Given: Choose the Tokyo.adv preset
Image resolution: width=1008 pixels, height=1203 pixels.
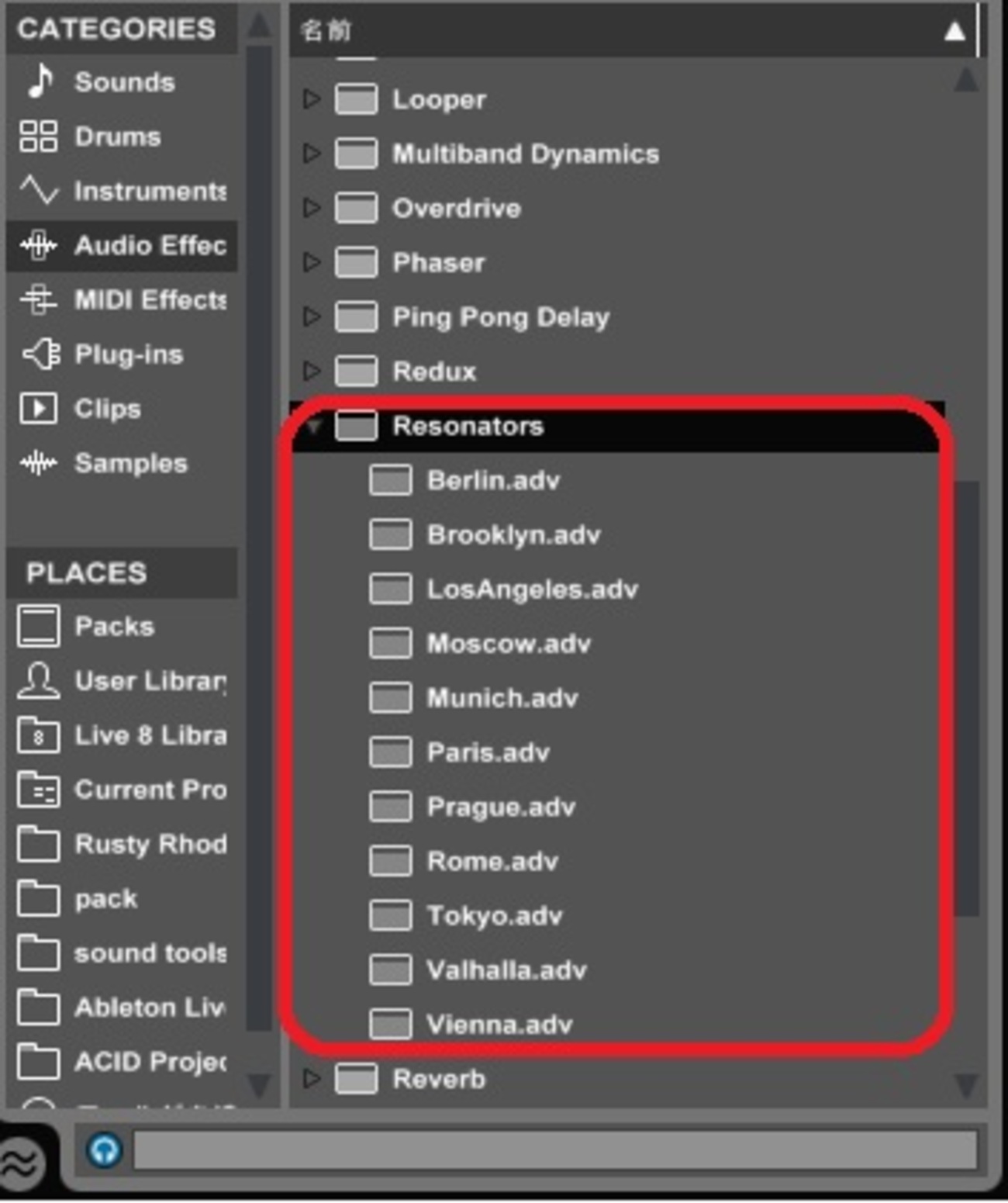Looking at the screenshot, I should point(494,916).
